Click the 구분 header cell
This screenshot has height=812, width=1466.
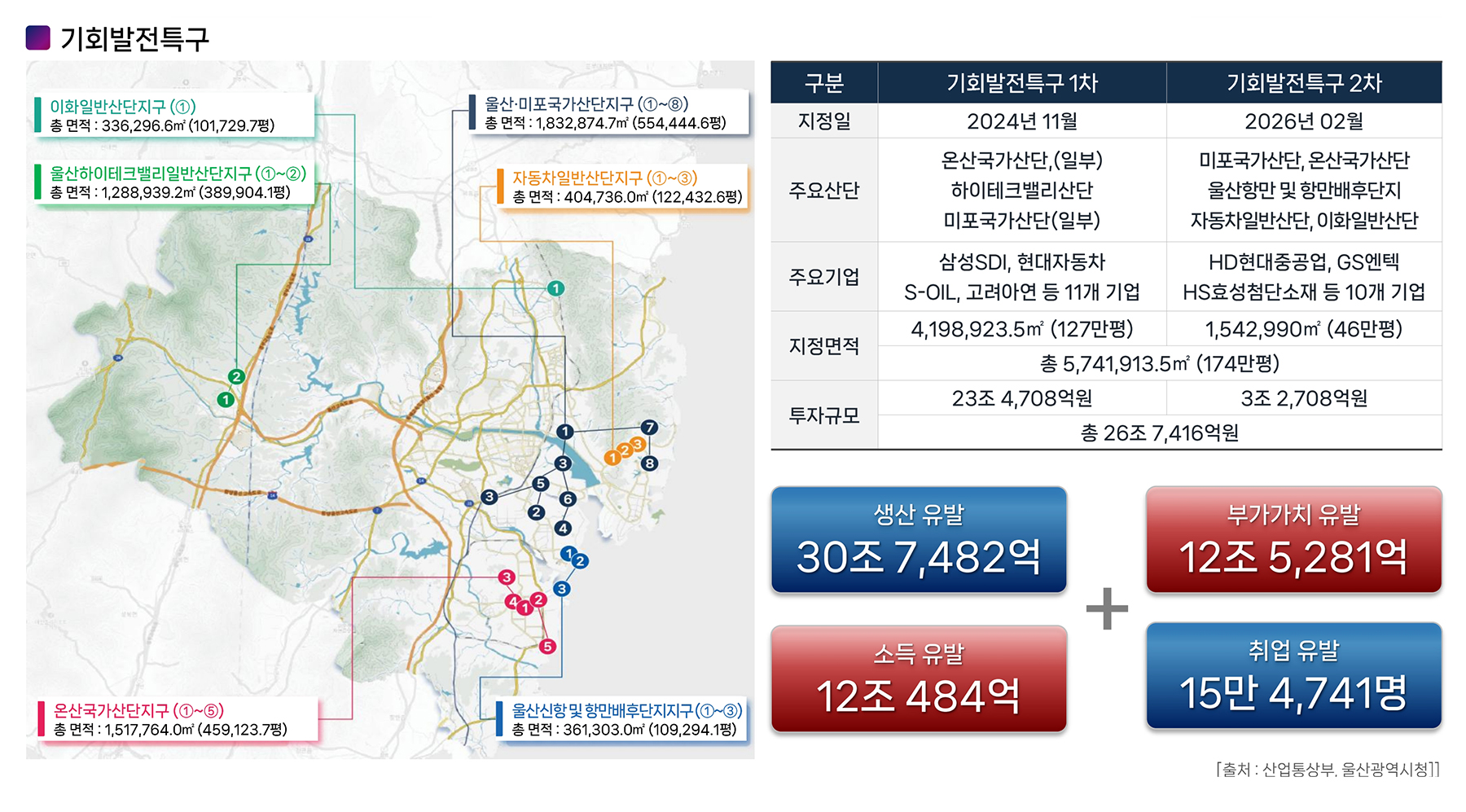(x=824, y=82)
